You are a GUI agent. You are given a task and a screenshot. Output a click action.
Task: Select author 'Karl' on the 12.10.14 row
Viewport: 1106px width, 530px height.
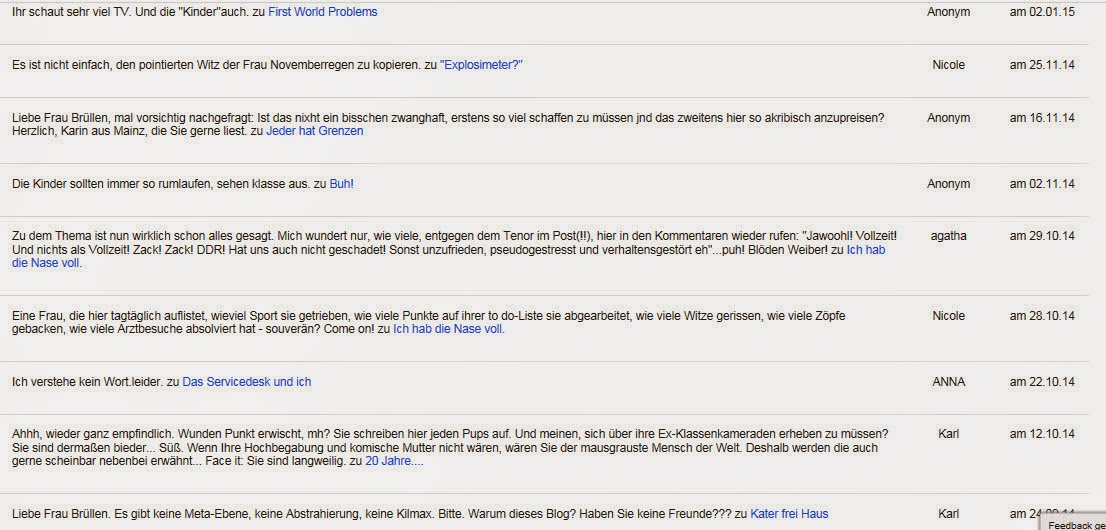pos(948,434)
